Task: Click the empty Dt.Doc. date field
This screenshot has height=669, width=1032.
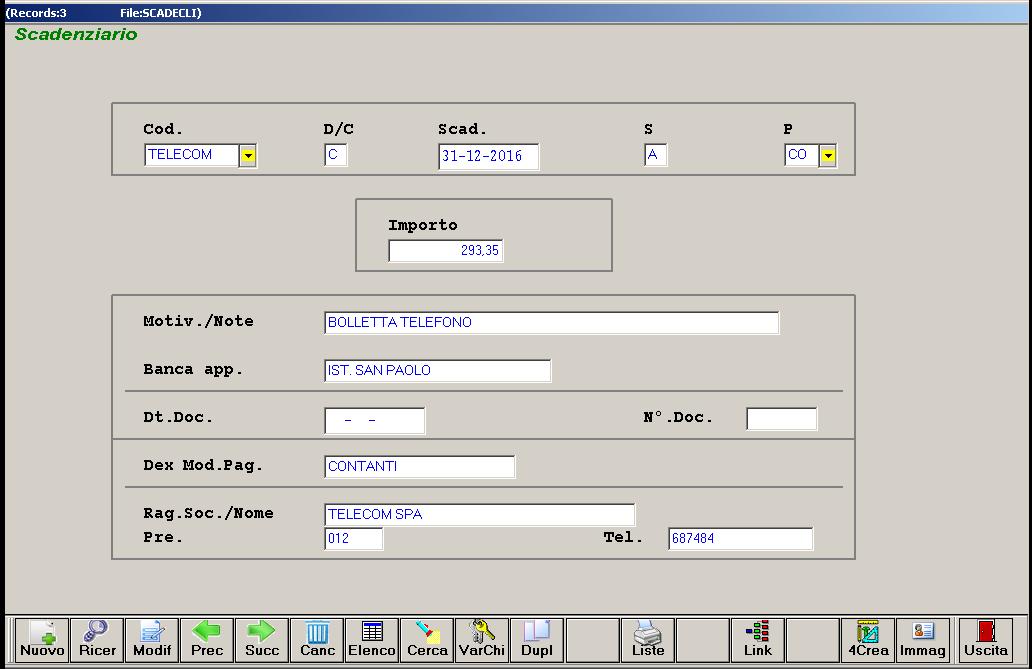Action: click(x=374, y=421)
